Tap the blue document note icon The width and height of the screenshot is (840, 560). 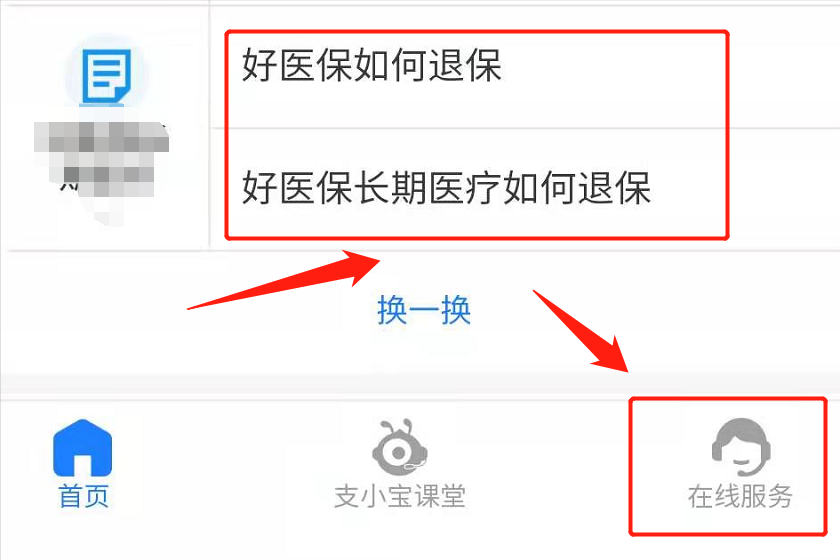[106, 77]
